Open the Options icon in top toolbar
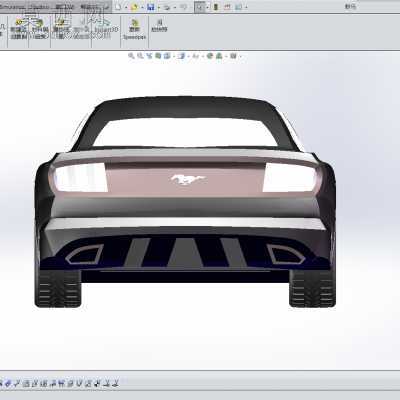Viewport: 400px width, 400px height. tap(238, 7)
